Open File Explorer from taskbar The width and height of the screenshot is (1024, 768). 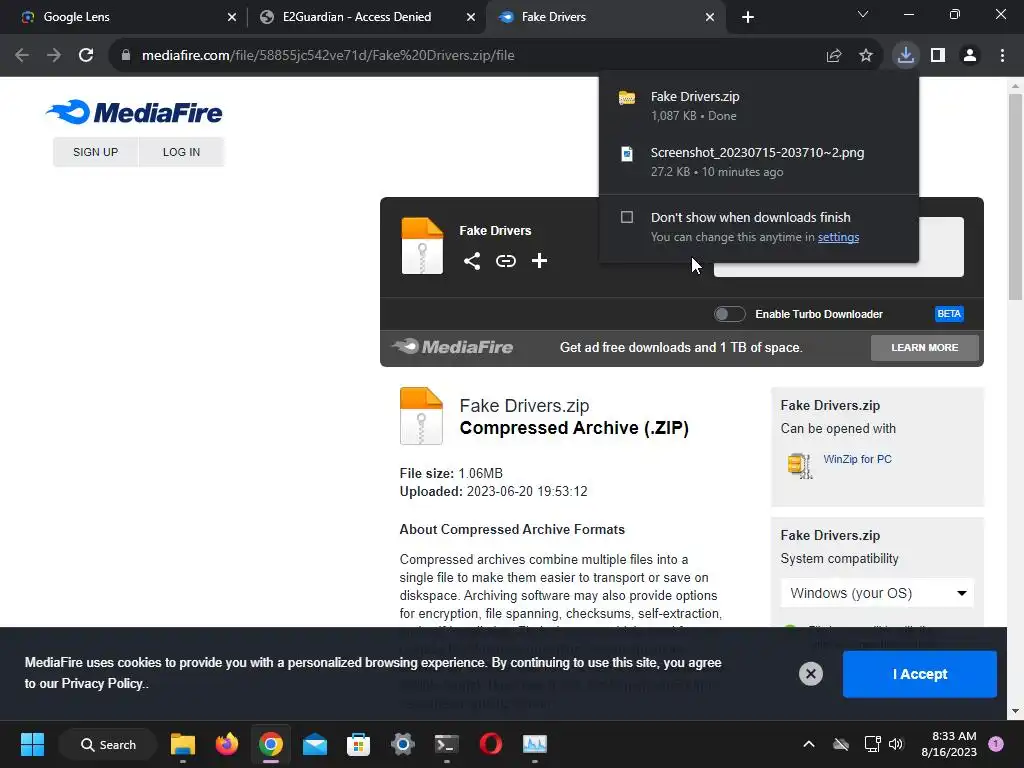(x=183, y=744)
